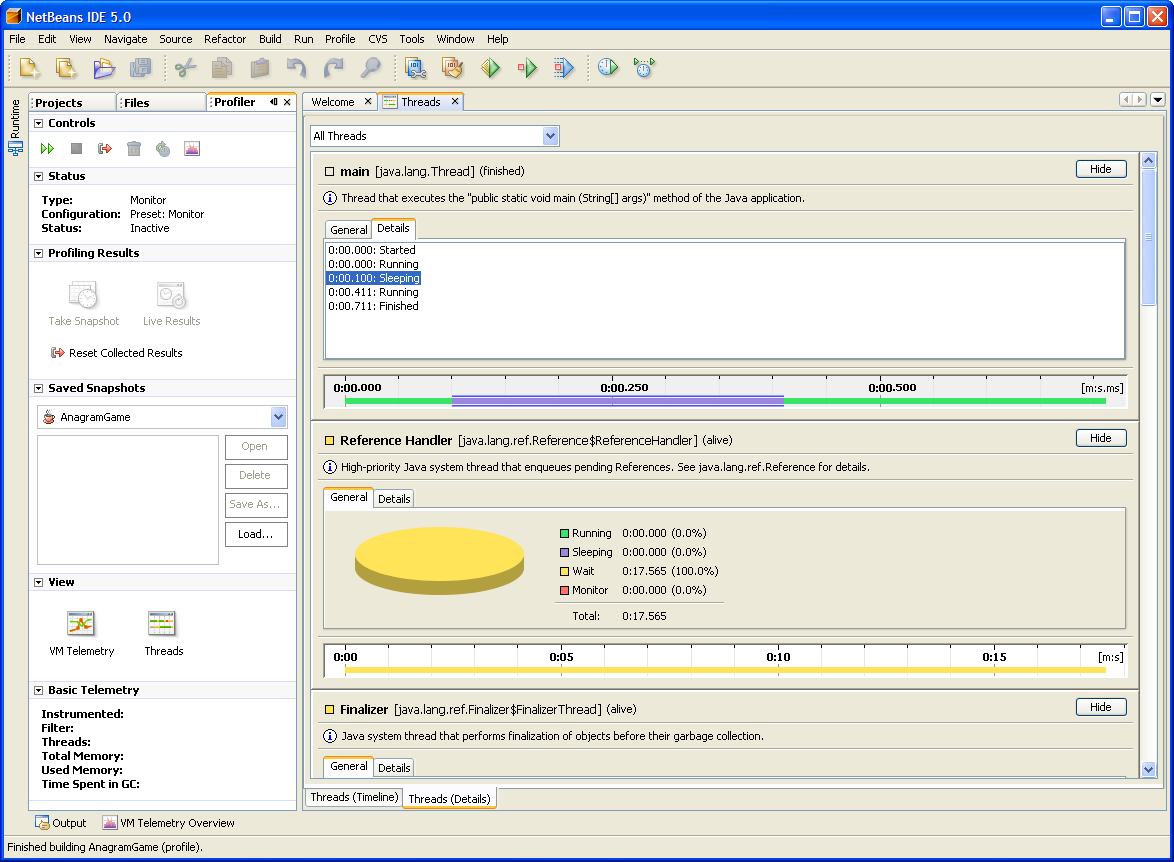Collapse the Saved Snapshots section
Screen dimensions: 1174x862
[x=38, y=388]
